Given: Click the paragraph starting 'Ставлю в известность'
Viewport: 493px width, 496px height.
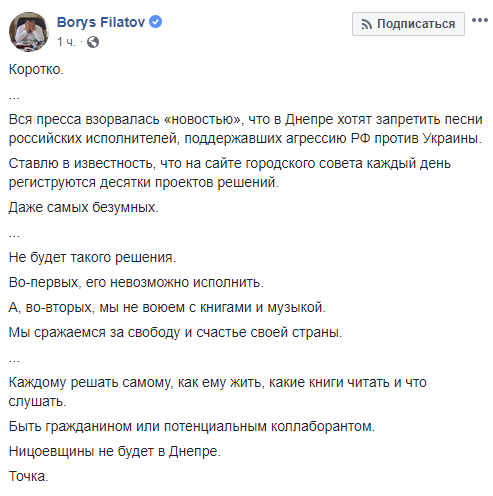Looking at the screenshot, I should click(230, 173).
